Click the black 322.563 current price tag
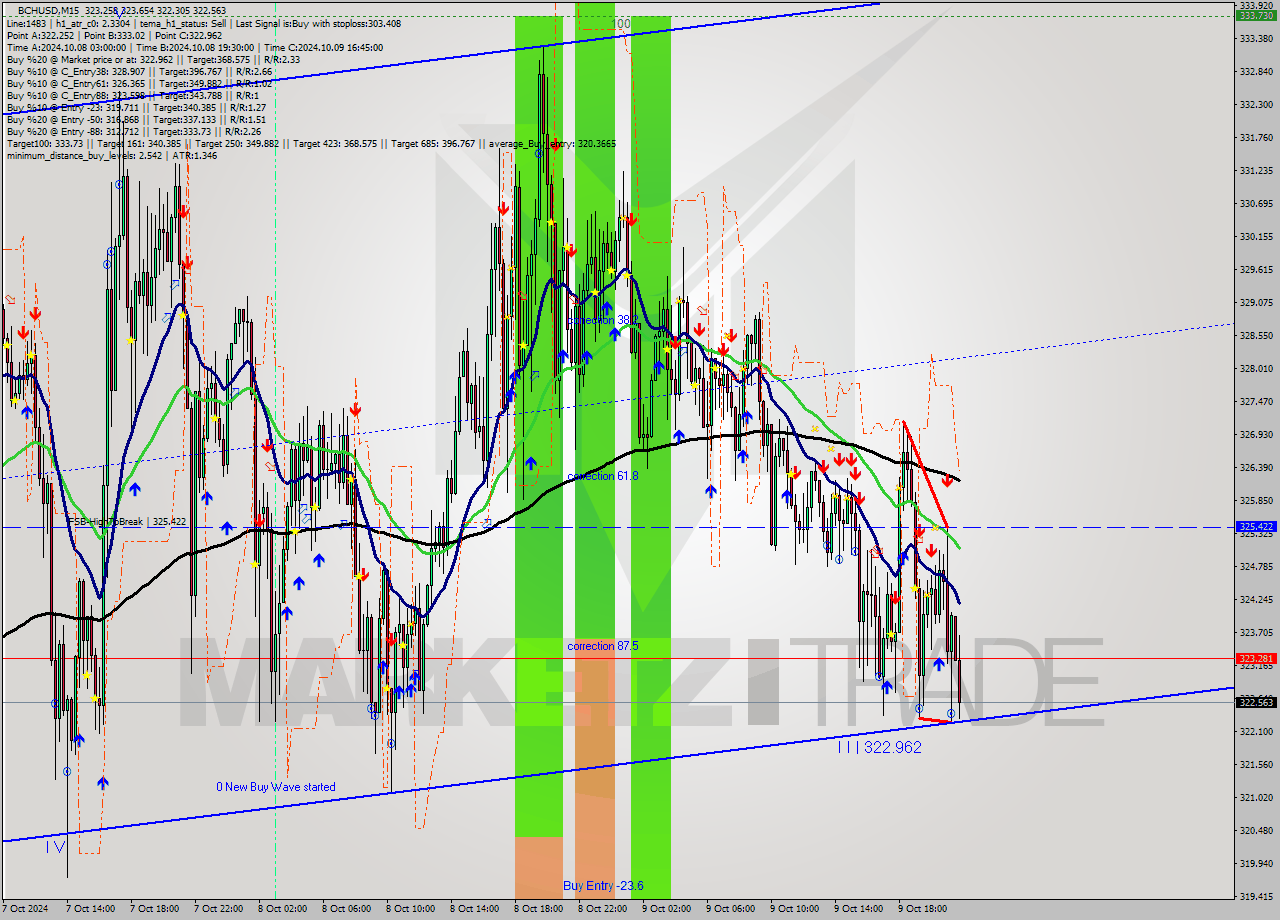Image resolution: width=1280 pixels, height=920 pixels. point(1256,702)
